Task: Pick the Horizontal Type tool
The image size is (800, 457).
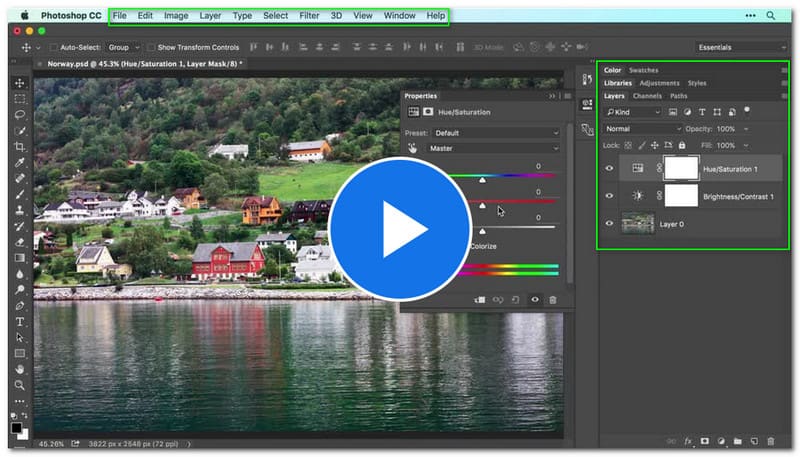Action: [x=19, y=321]
